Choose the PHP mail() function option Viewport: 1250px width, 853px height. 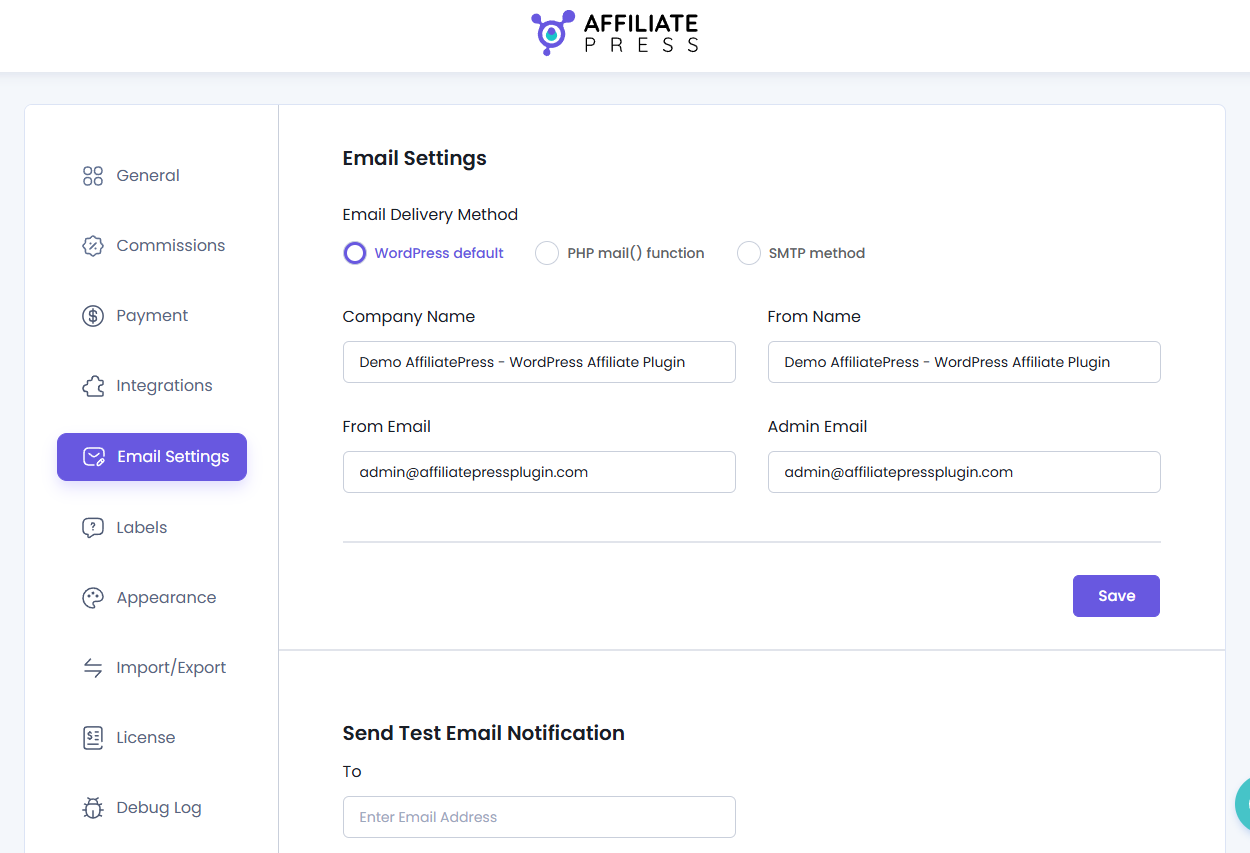tap(547, 253)
